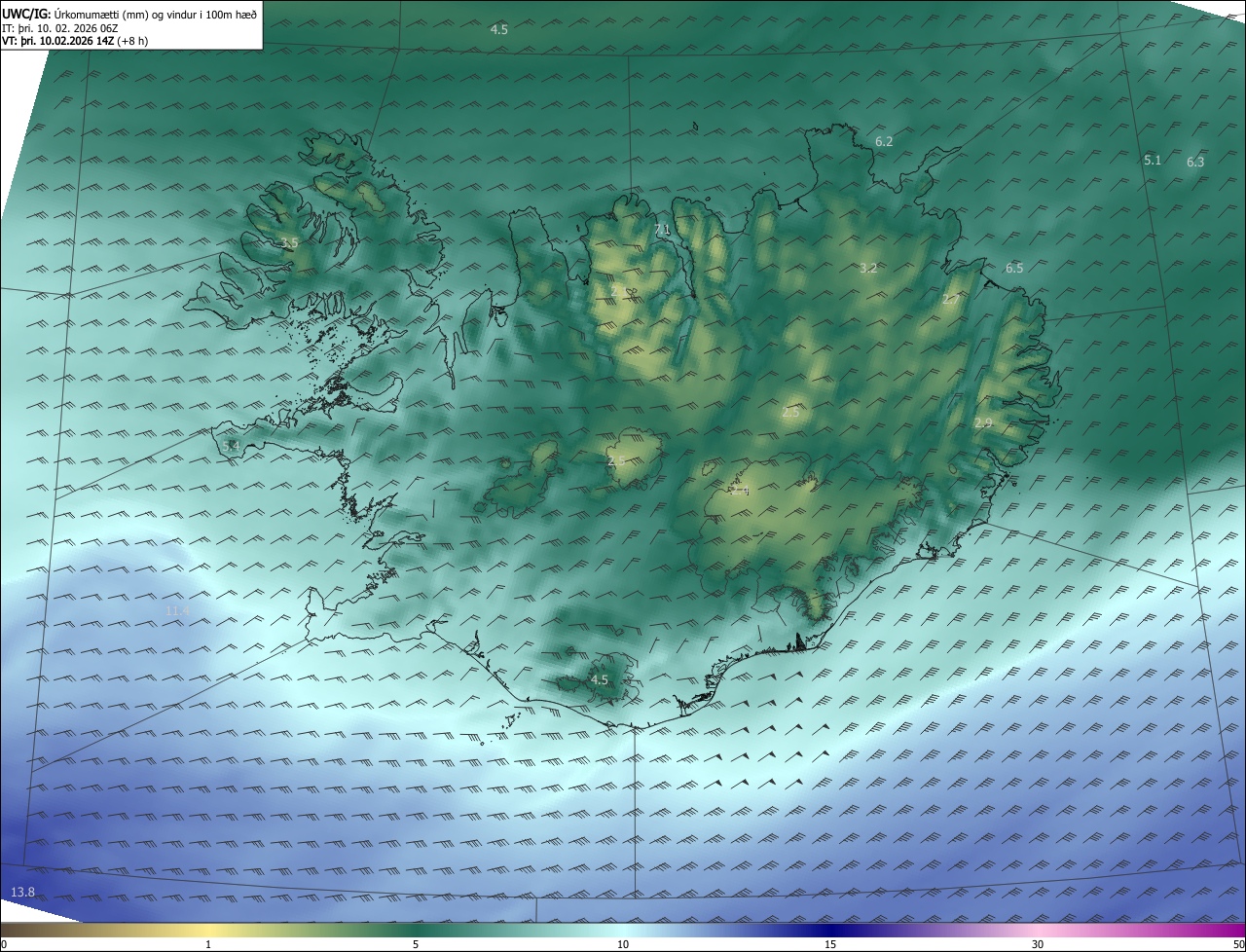Image resolution: width=1246 pixels, height=952 pixels.
Task: Click the 2.7 value on the map
Action: [950, 299]
